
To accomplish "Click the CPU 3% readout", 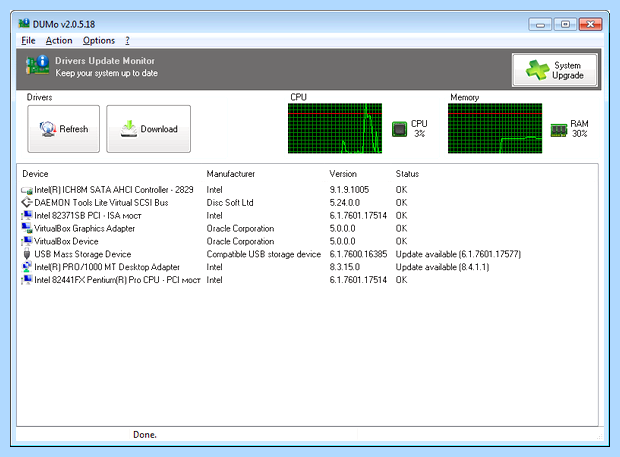I will [x=419, y=128].
